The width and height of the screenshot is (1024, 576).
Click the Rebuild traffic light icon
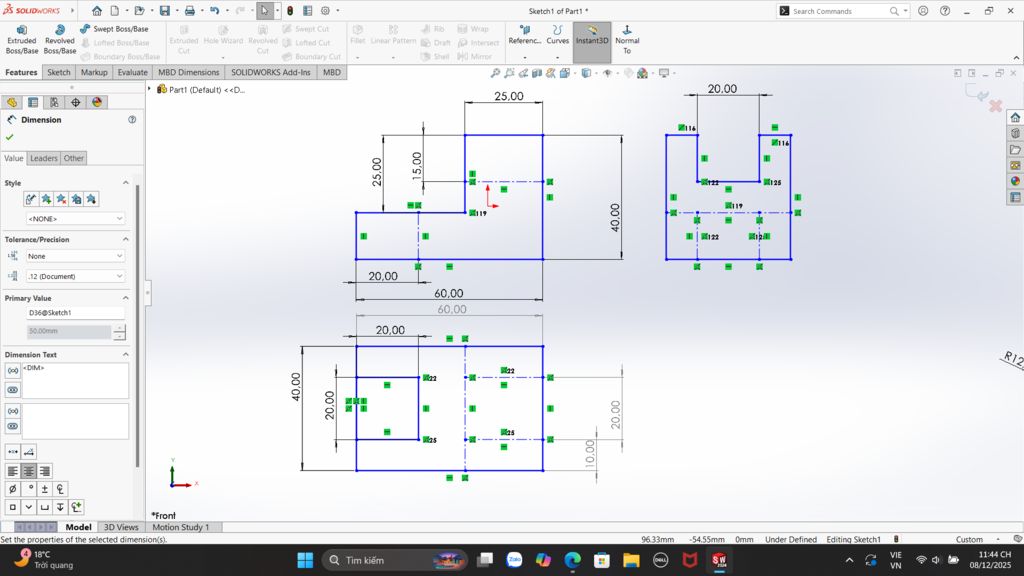pyautogui.click(x=290, y=10)
